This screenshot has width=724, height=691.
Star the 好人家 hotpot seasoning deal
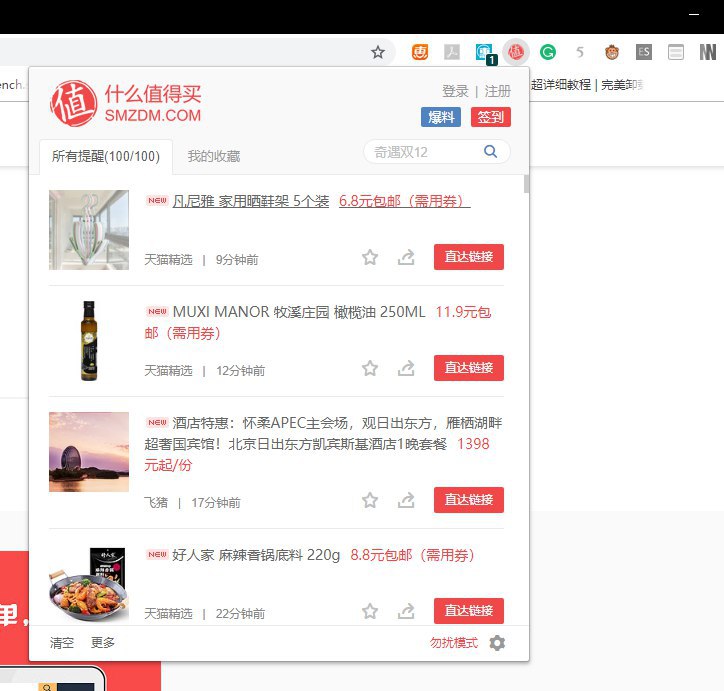tap(370, 611)
